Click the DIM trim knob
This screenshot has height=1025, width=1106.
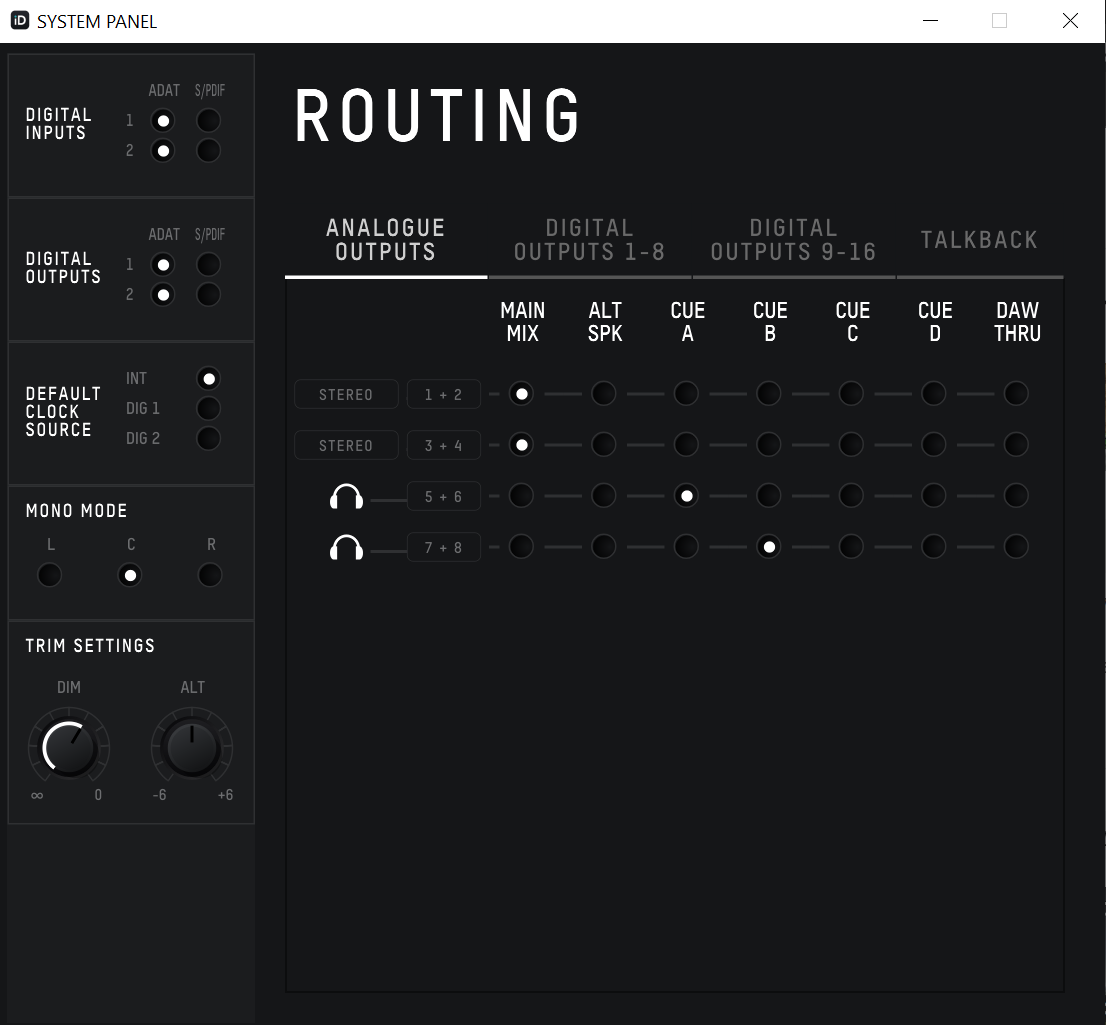pyautogui.click(x=69, y=747)
